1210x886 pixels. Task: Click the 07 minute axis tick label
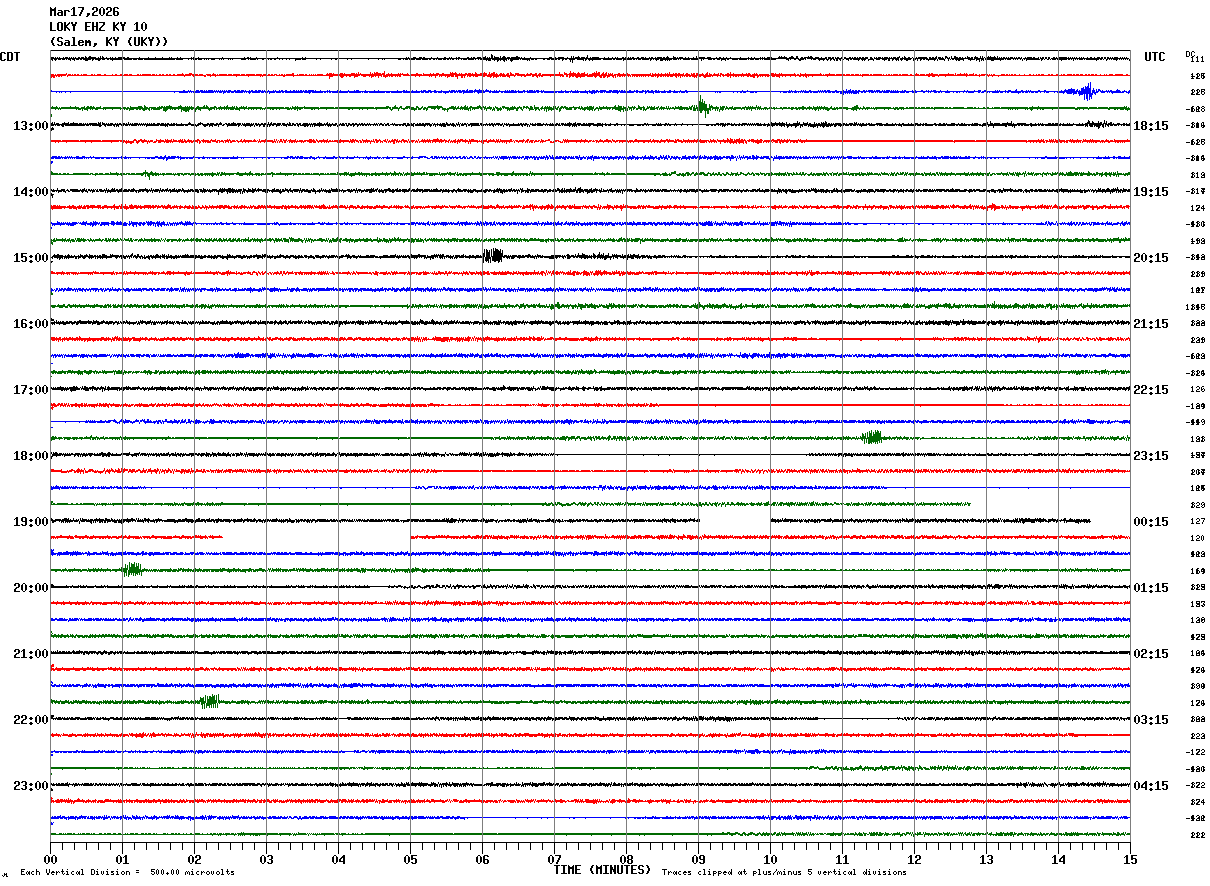point(554,859)
